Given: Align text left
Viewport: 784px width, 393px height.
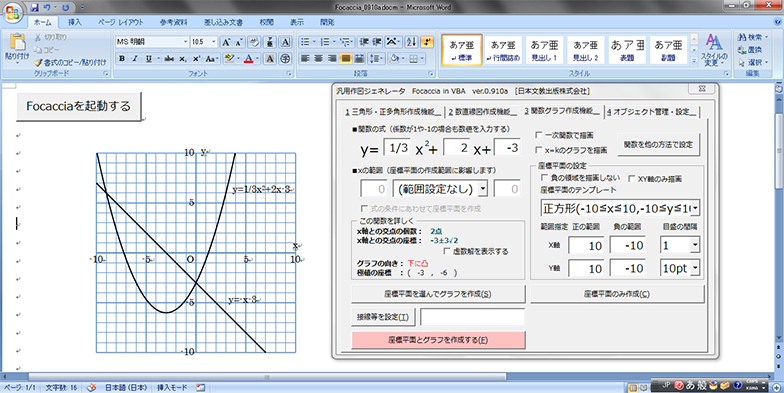Looking at the screenshot, I should pos(305,58).
